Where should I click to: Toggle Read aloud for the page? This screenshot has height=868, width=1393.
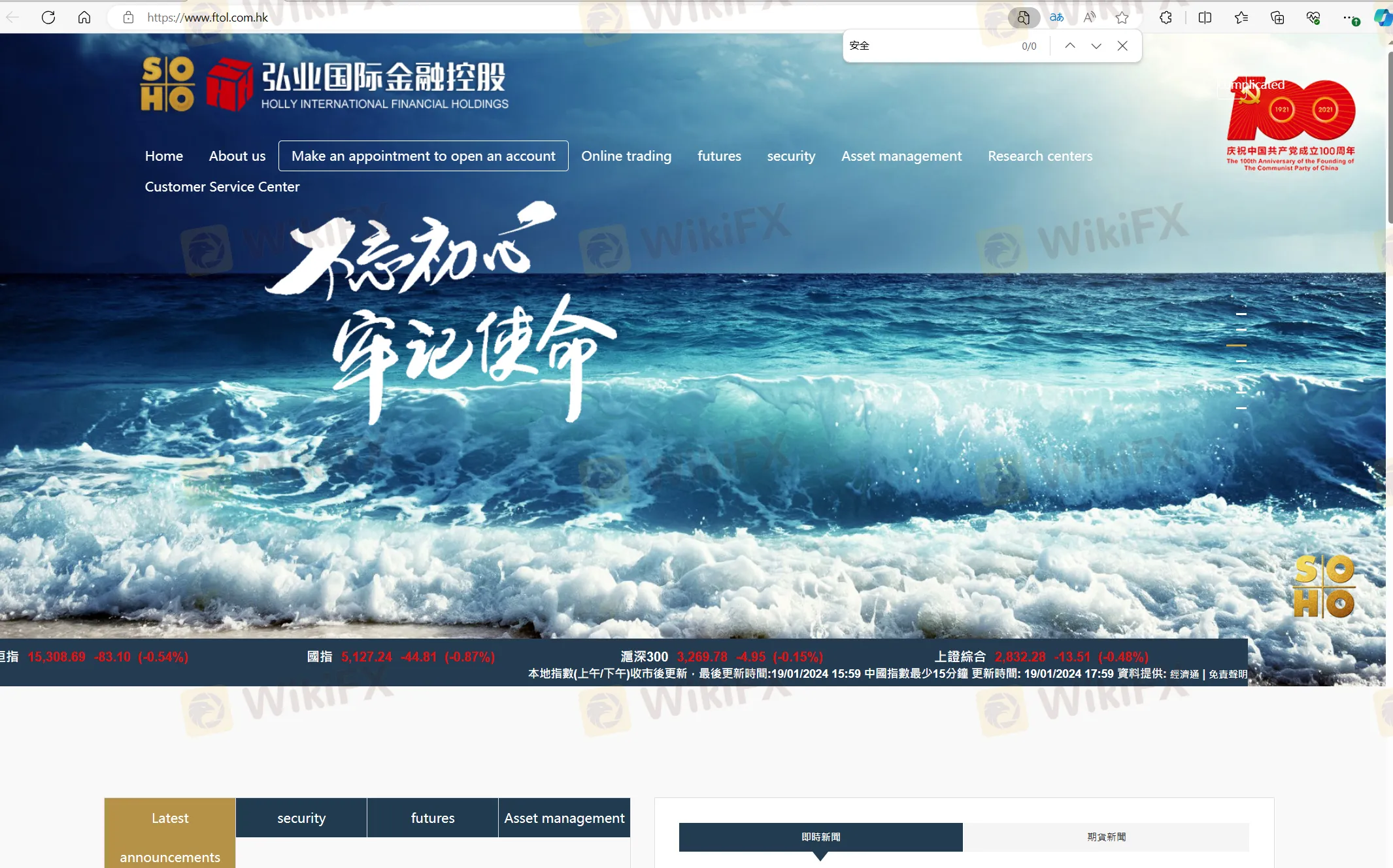click(1089, 17)
